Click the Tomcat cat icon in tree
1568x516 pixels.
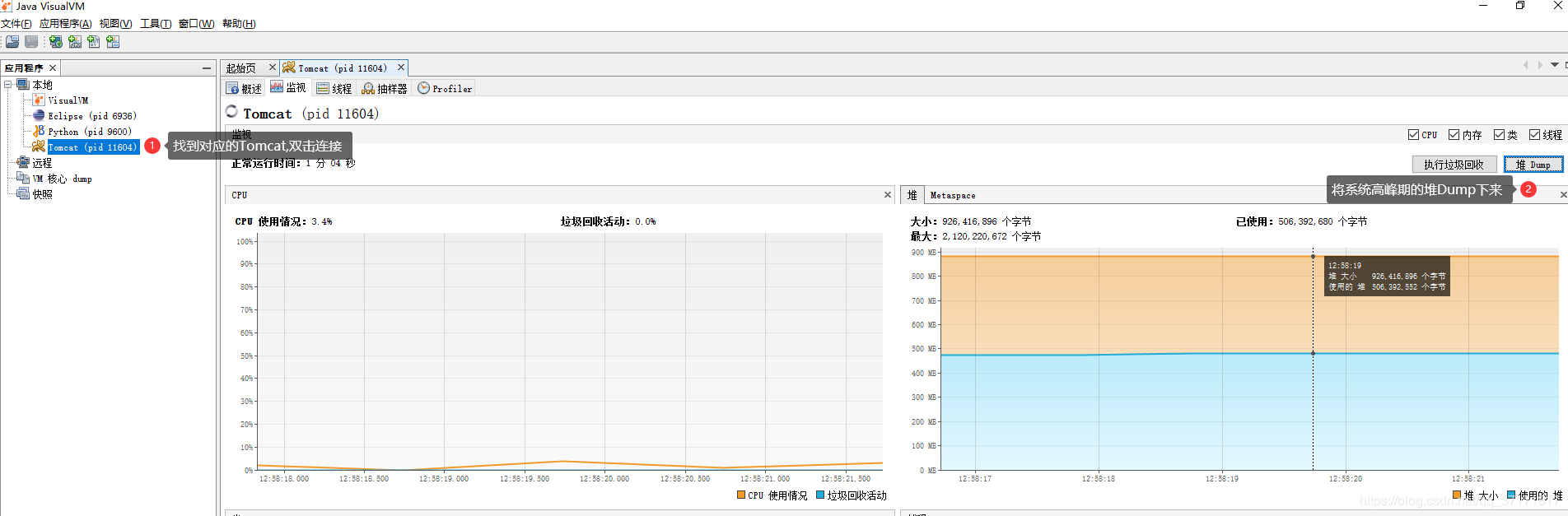(39, 146)
